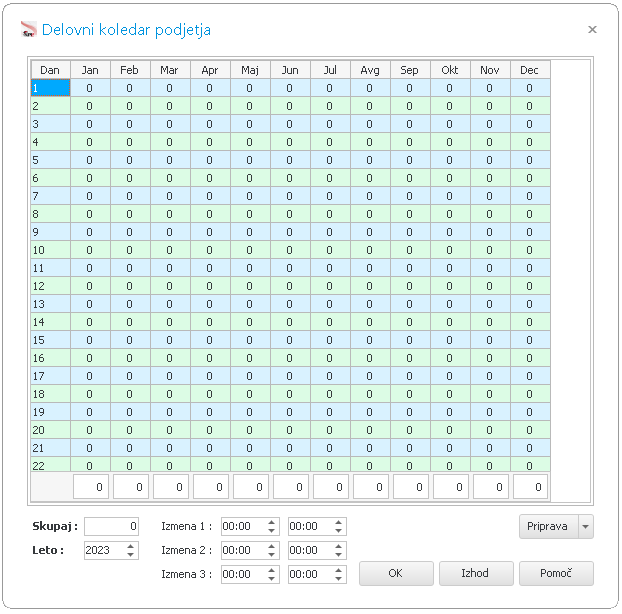Click the Izmena 1 start time field

tap(244, 527)
